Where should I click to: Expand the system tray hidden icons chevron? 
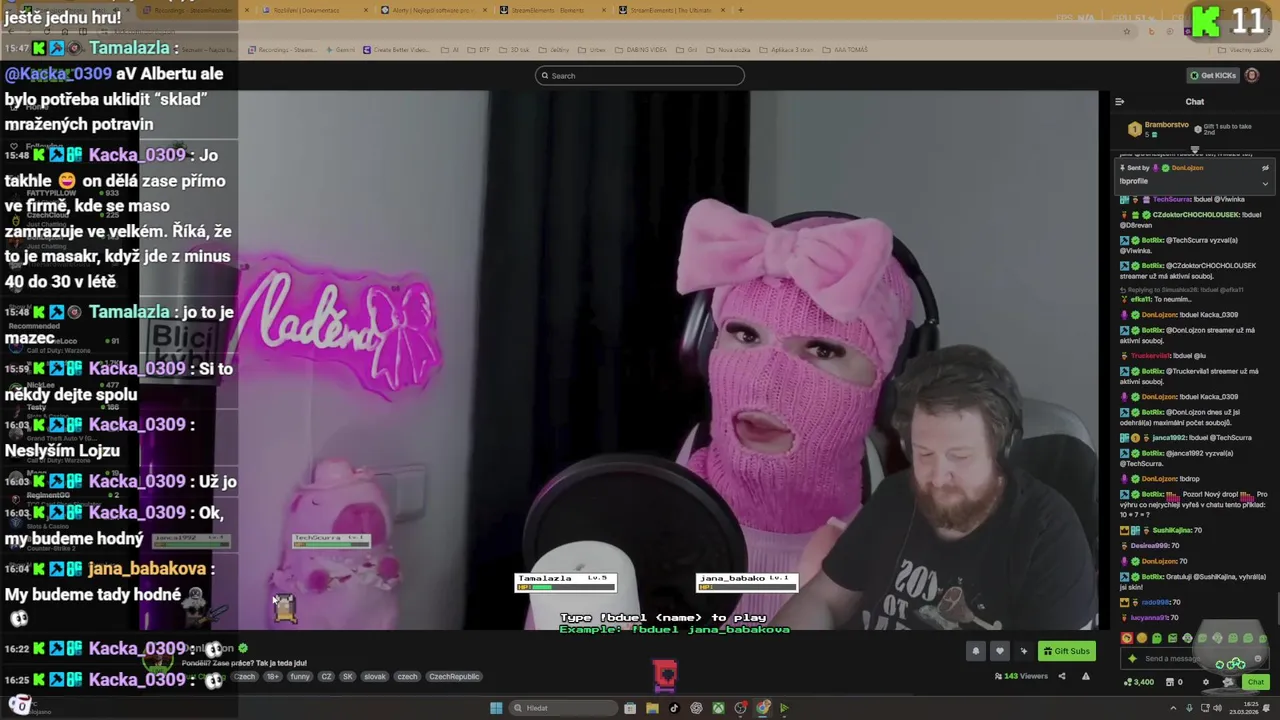pyautogui.click(x=1173, y=708)
